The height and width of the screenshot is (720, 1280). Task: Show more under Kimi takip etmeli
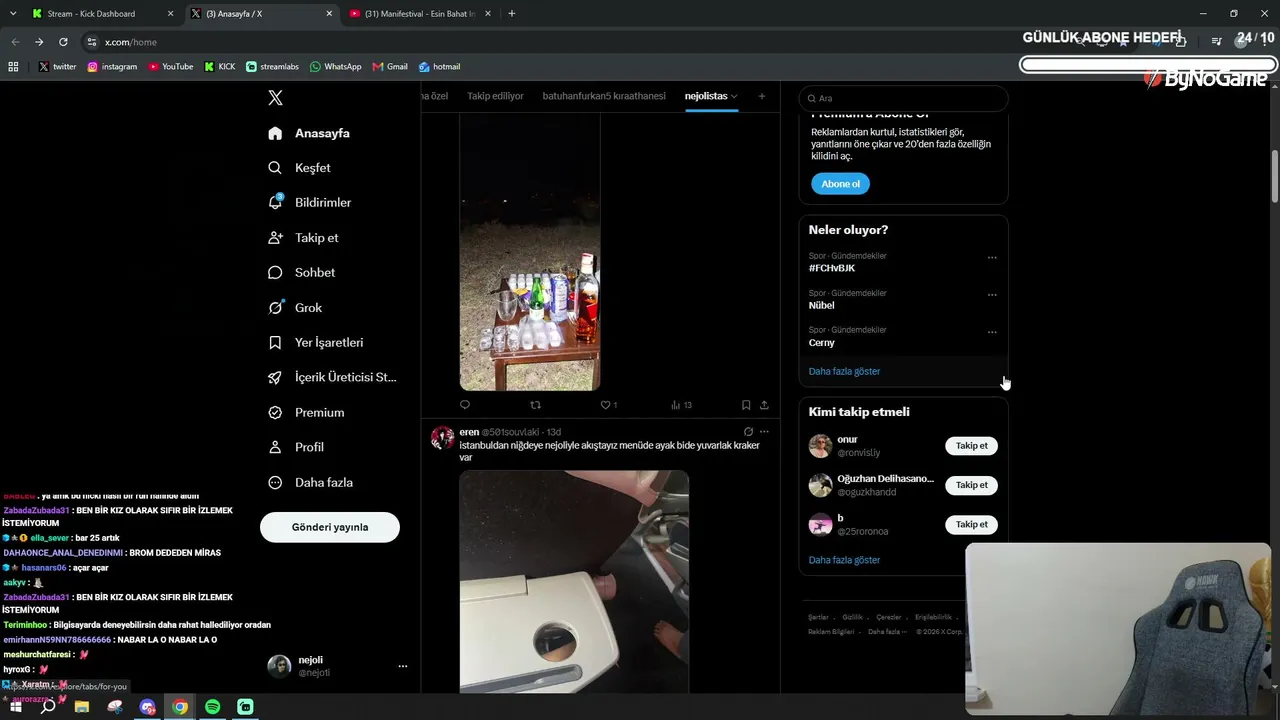(845, 560)
